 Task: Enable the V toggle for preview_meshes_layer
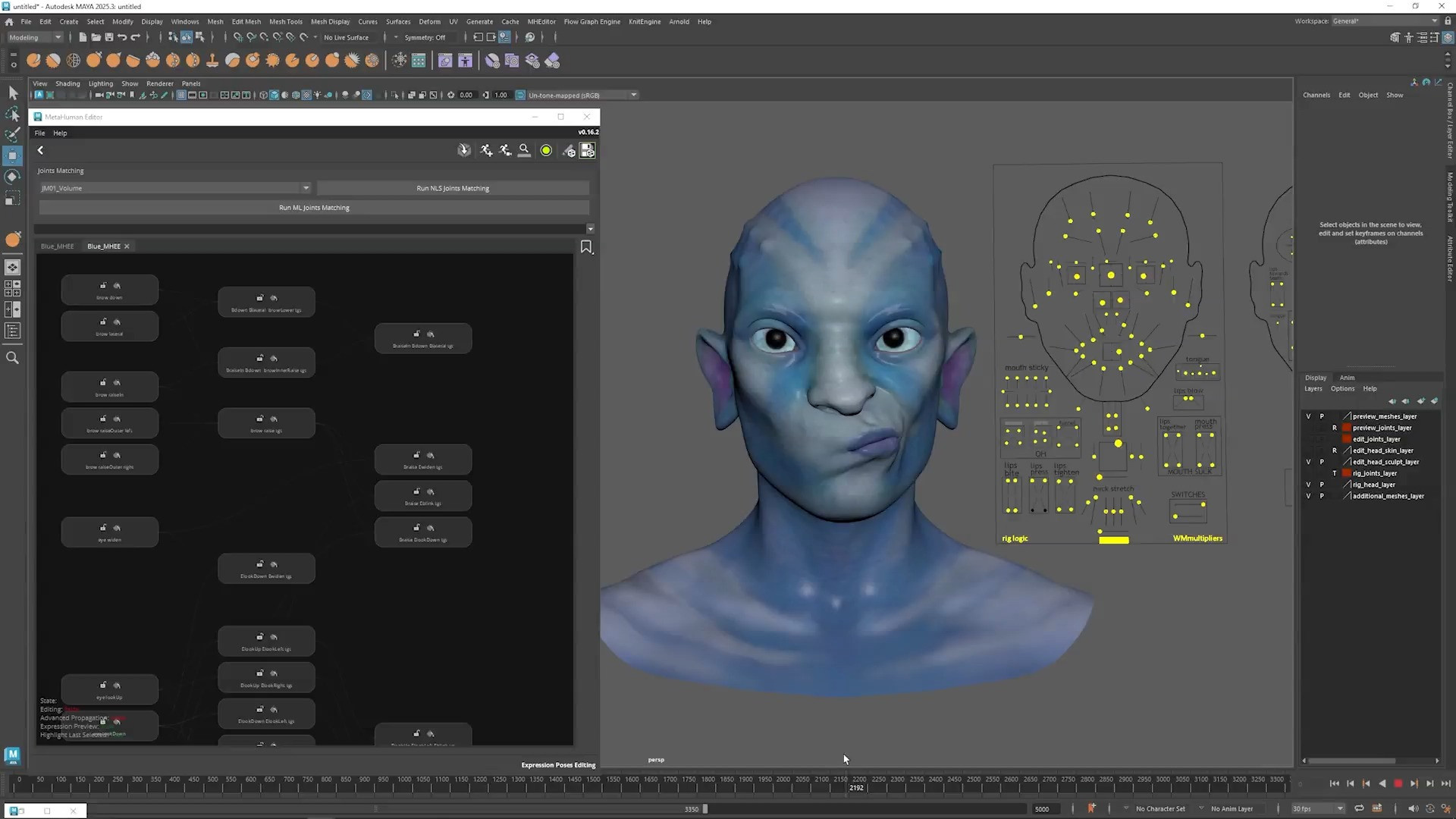(x=1307, y=416)
